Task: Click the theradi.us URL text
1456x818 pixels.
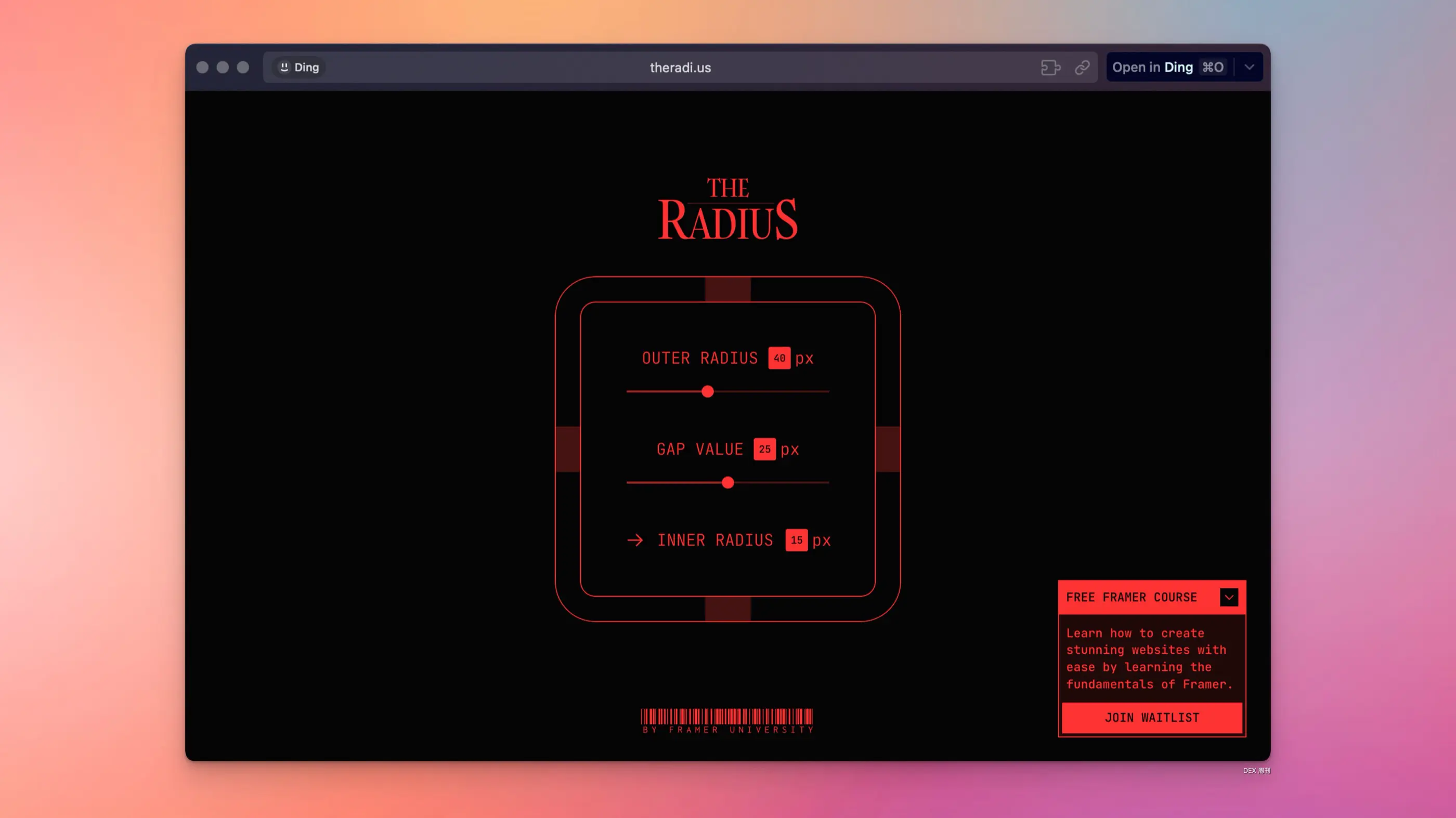Action: point(680,67)
